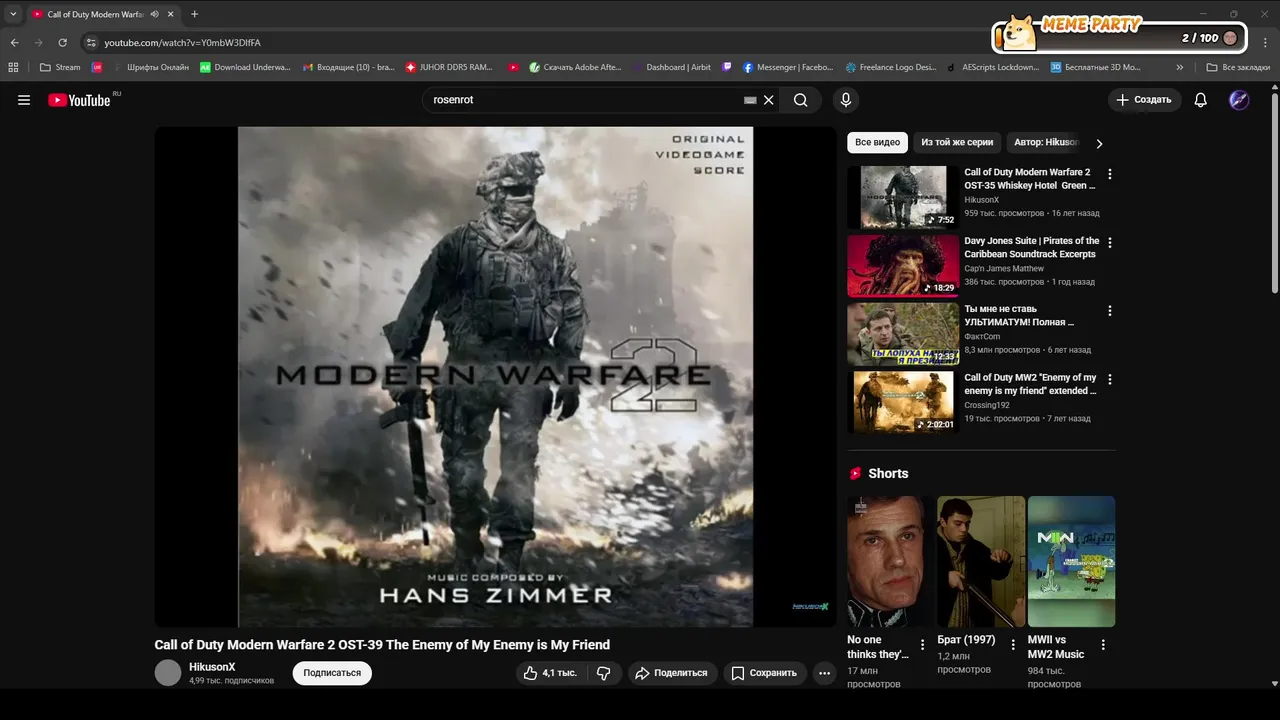Screen dimensions: 1280x720
Task: Open the on-screen keyboard icon in search
Action: [x=750, y=100]
